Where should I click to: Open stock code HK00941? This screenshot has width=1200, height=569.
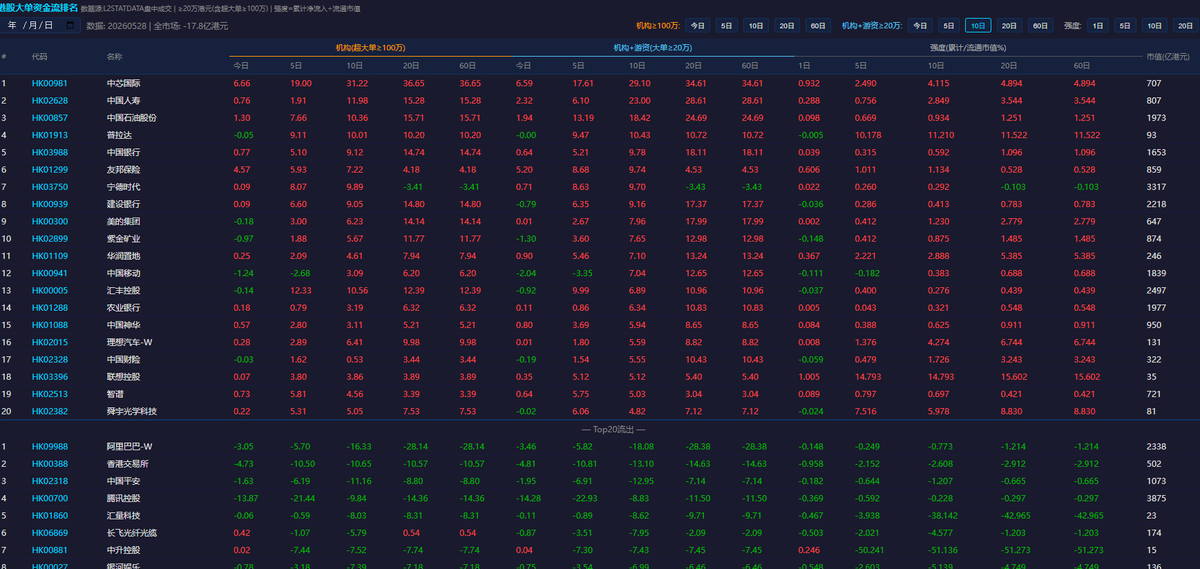coord(50,273)
